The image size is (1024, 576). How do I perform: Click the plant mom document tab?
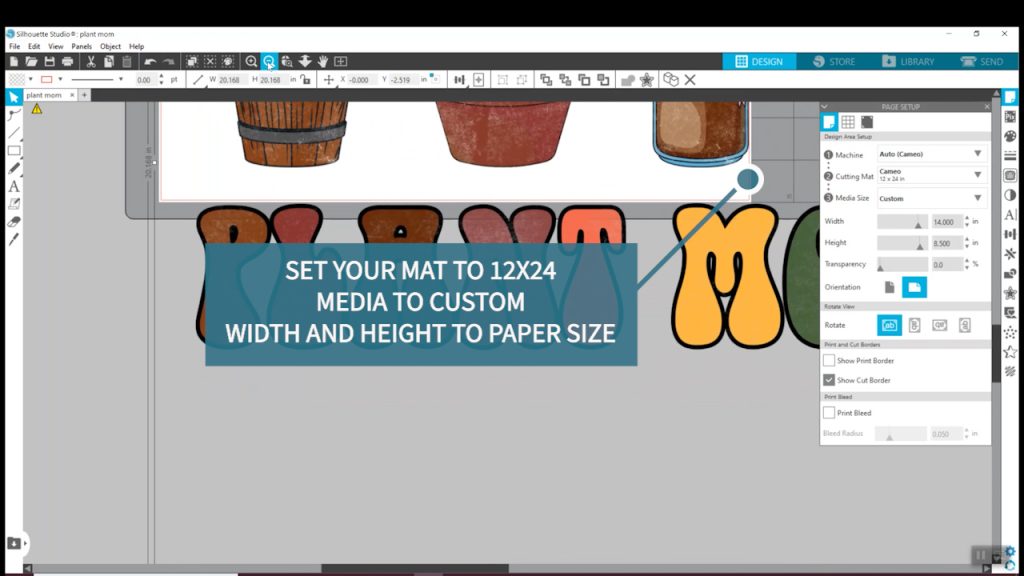[43, 96]
